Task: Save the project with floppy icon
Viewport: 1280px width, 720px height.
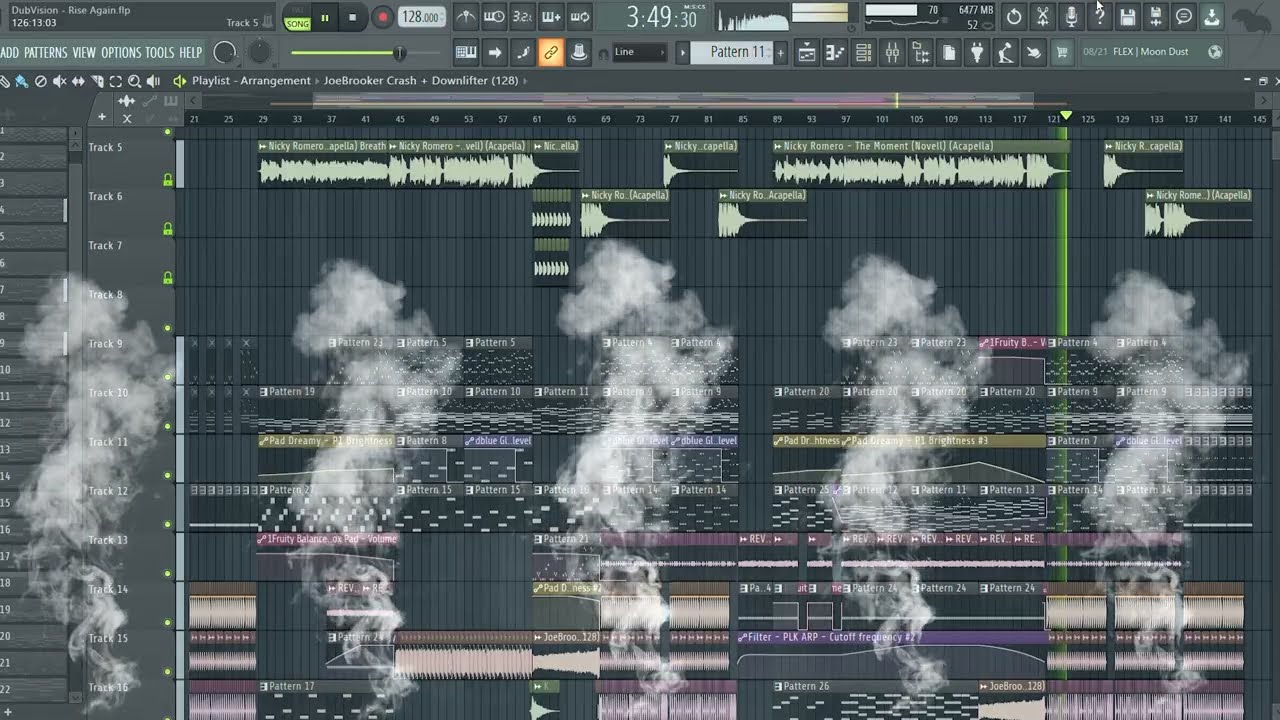Action: 1127,17
